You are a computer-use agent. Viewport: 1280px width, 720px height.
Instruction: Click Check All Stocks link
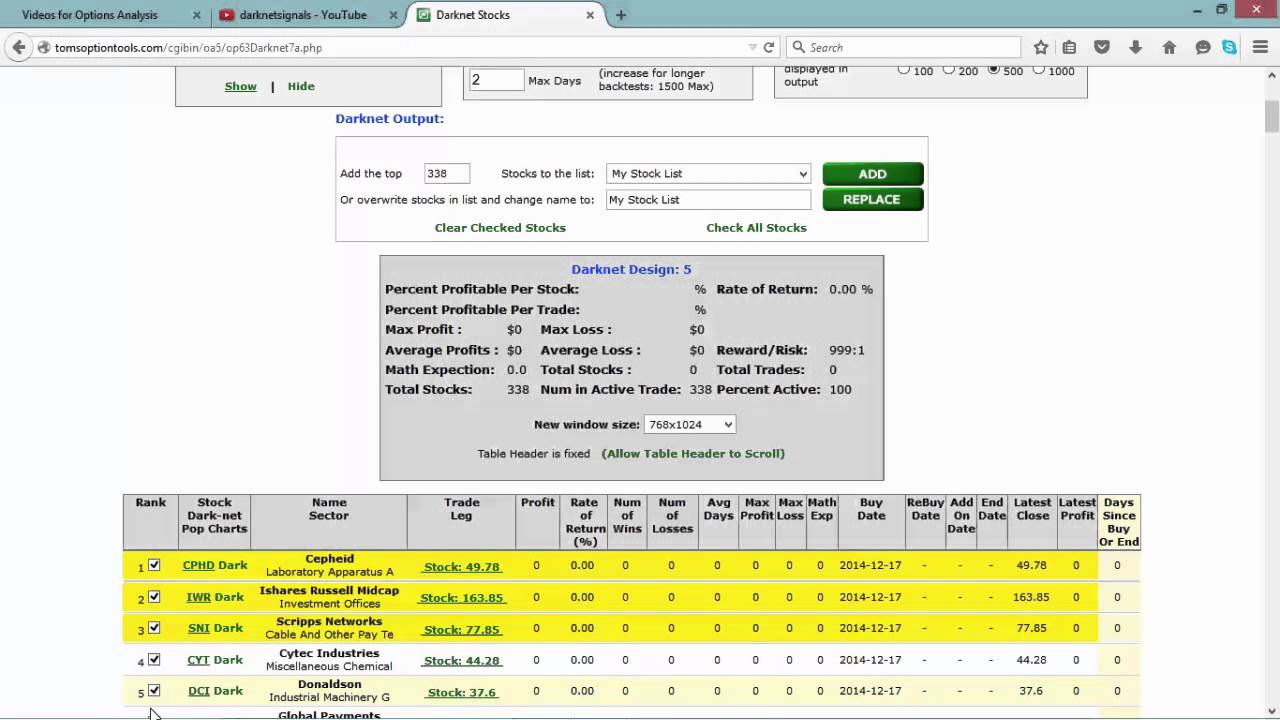point(756,228)
